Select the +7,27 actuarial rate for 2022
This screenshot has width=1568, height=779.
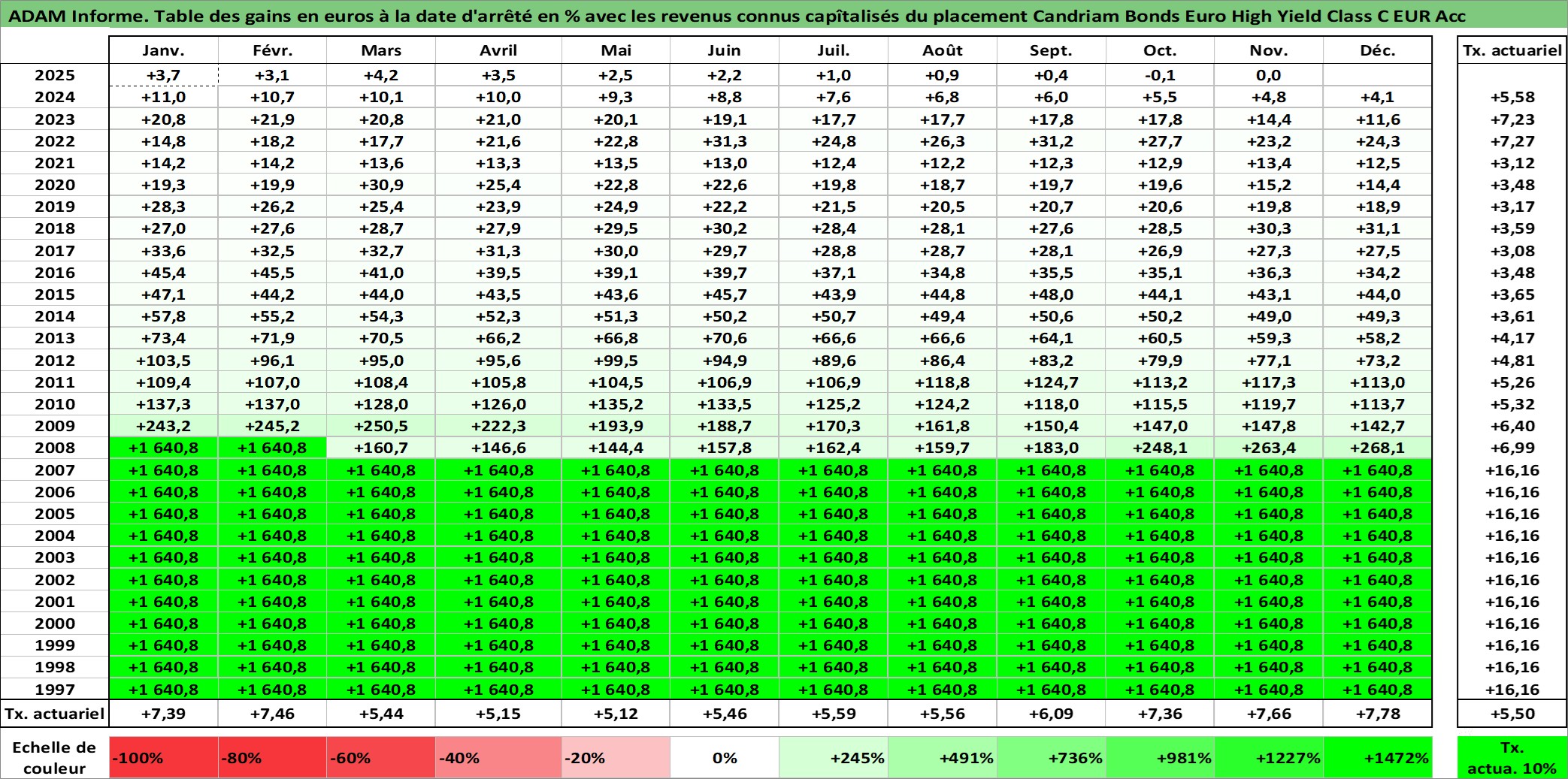click(x=1512, y=141)
